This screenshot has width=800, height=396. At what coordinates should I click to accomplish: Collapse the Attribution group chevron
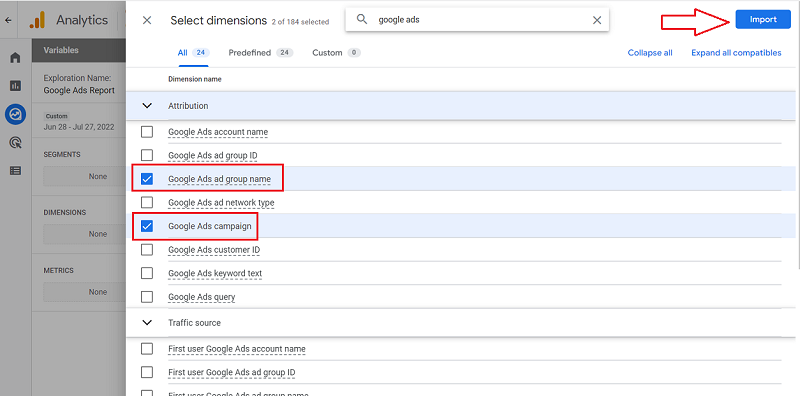pyautogui.click(x=147, y=106)
